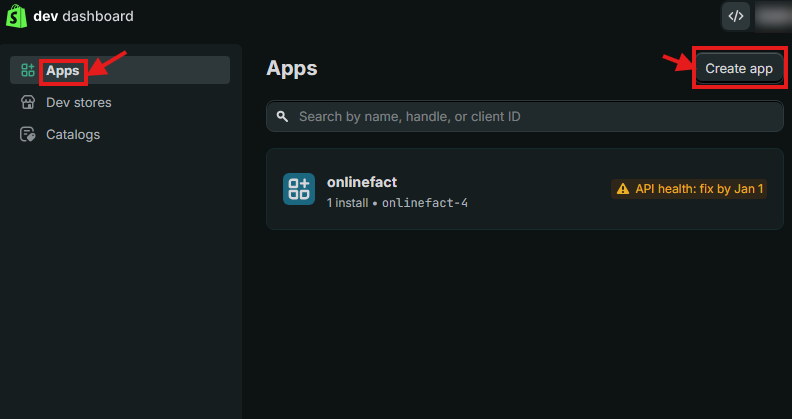Click the dev dashboard title text
Viewport: 792px width, 419px height.
83,16
